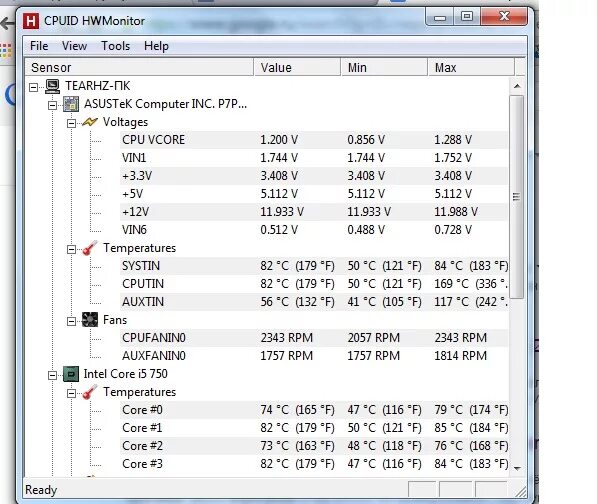The width and height of the screenshot is (597, 504).
Task: Select the CPUFANIN0 fan row
Action: tap(314, 338)
